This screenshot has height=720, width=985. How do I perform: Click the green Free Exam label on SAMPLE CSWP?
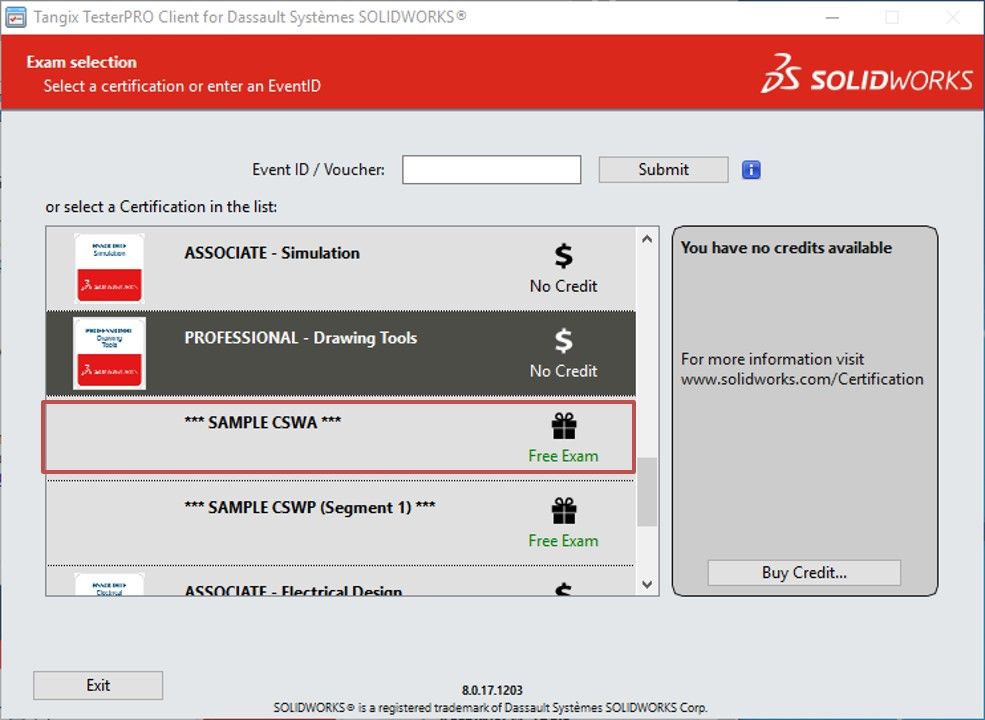[x=563, y=539]
